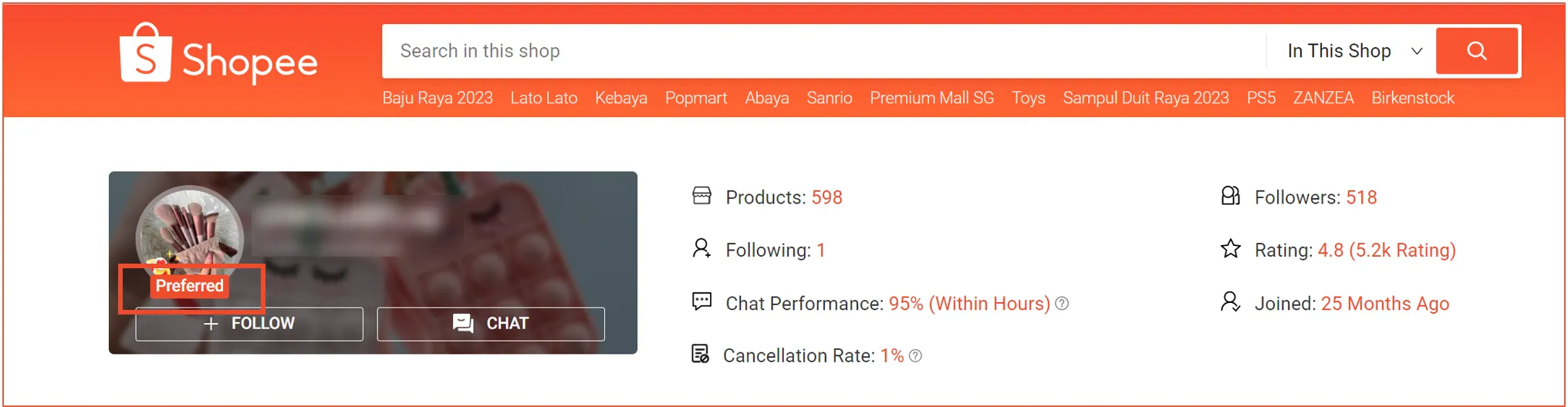Click the chat bubble icon on CHAT
Screen dimensions: 1568x407
[463, 324]
